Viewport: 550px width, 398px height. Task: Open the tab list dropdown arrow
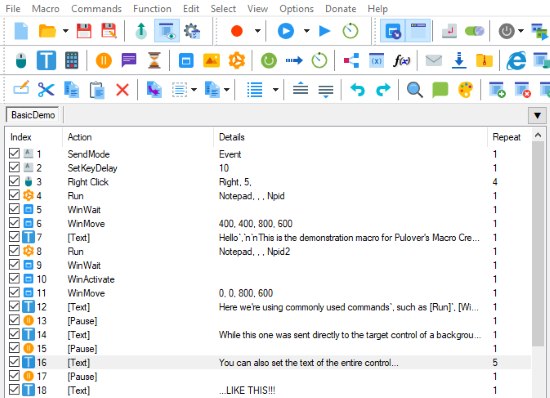(537, 115)
